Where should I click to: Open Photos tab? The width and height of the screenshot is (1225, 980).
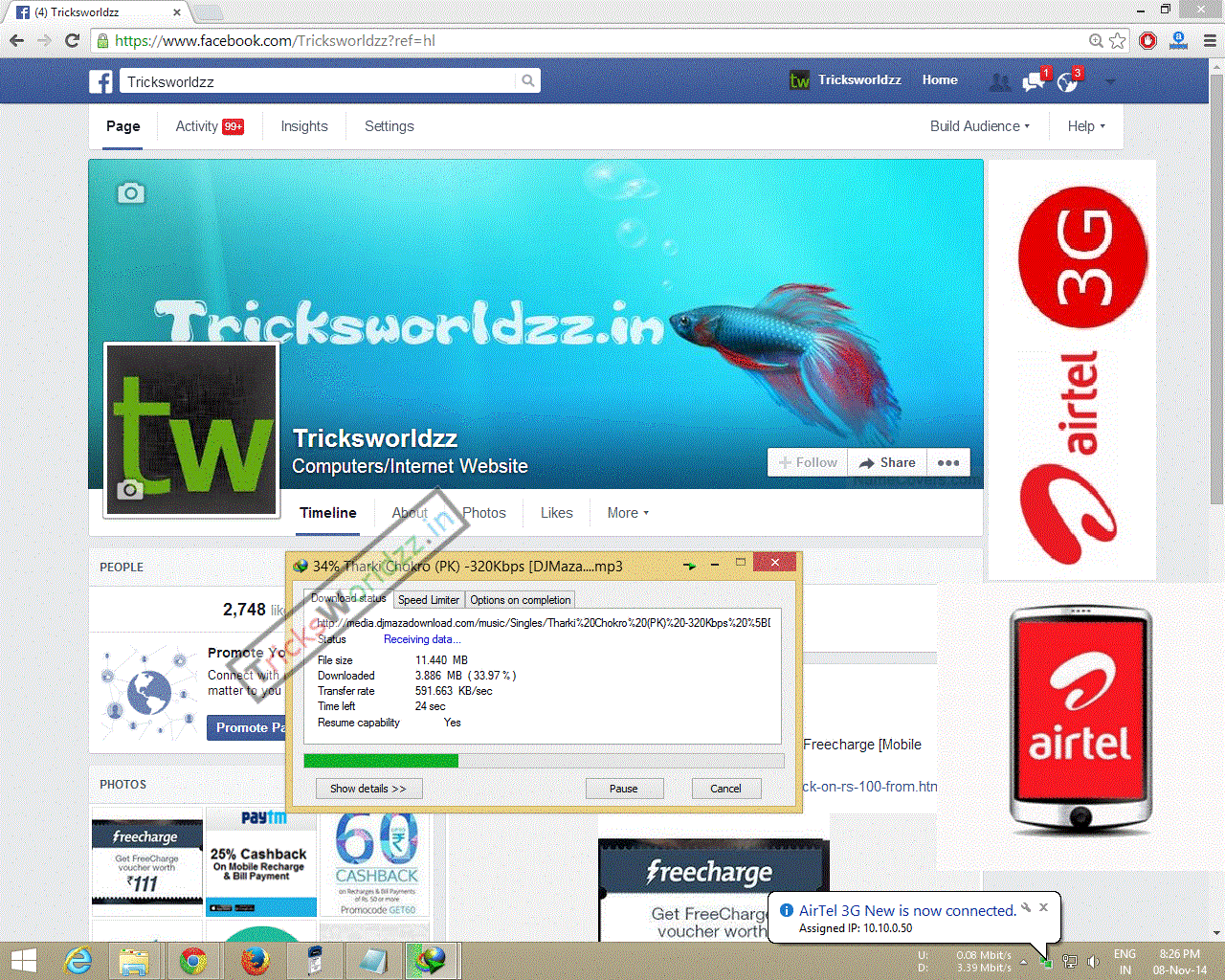coord(484,513)
